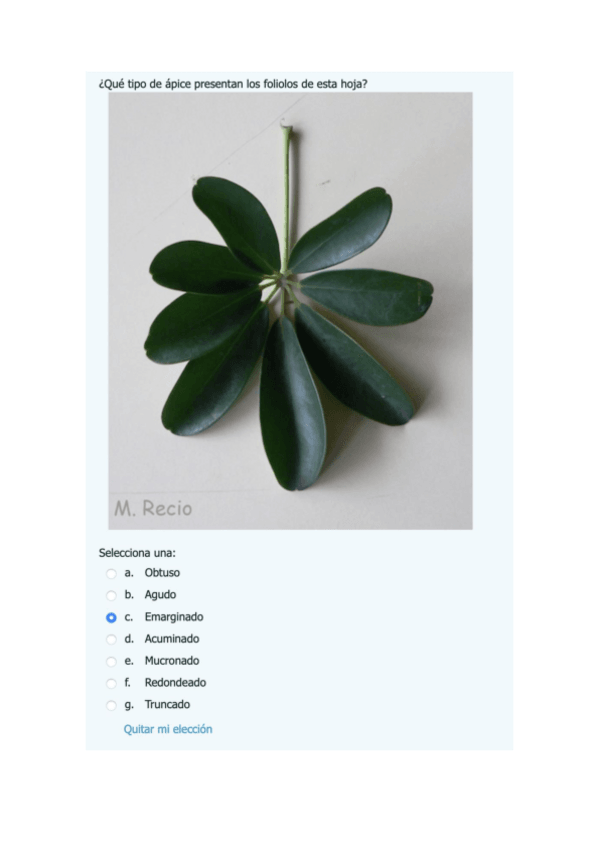Click the selected Emarginado radio button
The height and width of the screenshot is (848, 599).
click(111, 618)
